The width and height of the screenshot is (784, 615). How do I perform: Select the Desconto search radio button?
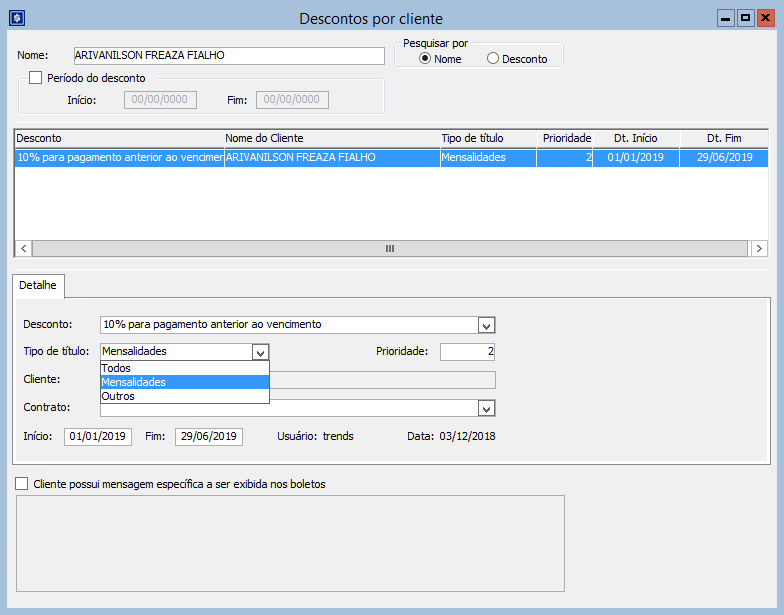pos(492,59)
